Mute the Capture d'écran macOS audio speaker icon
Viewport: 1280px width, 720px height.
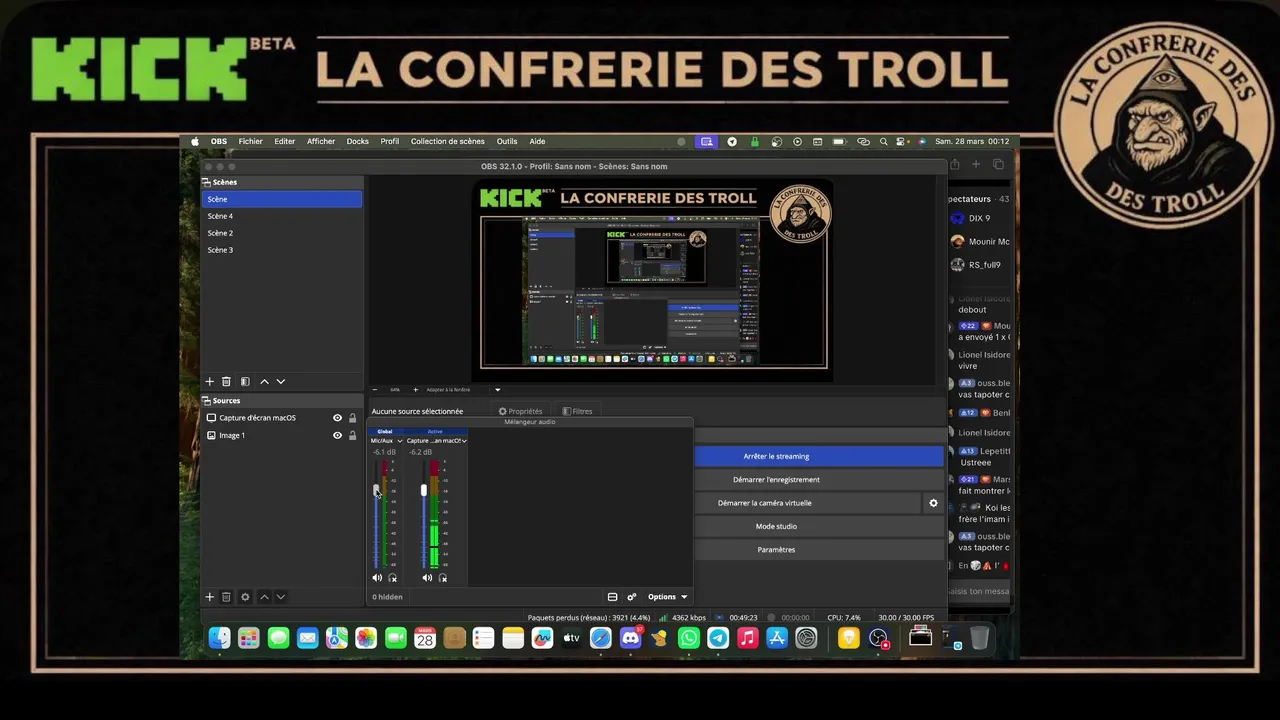[427, 578]
